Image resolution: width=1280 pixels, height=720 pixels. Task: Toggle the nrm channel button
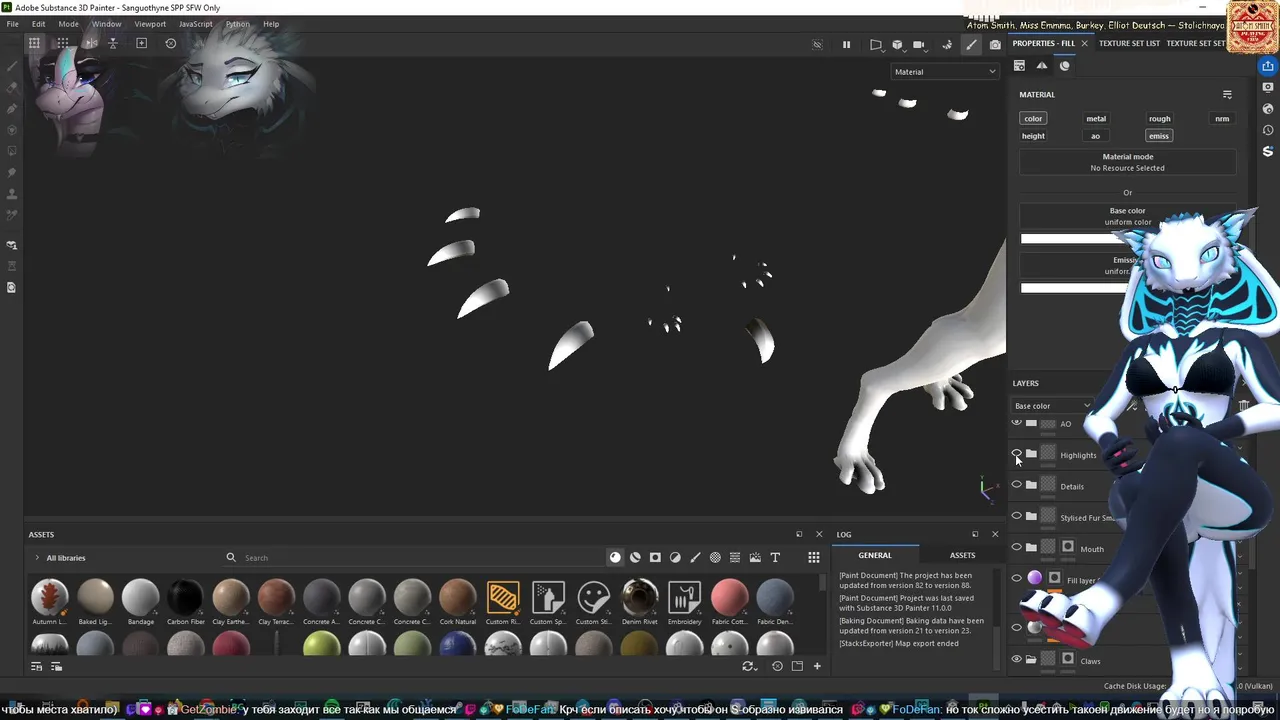tap(1222, 118)
